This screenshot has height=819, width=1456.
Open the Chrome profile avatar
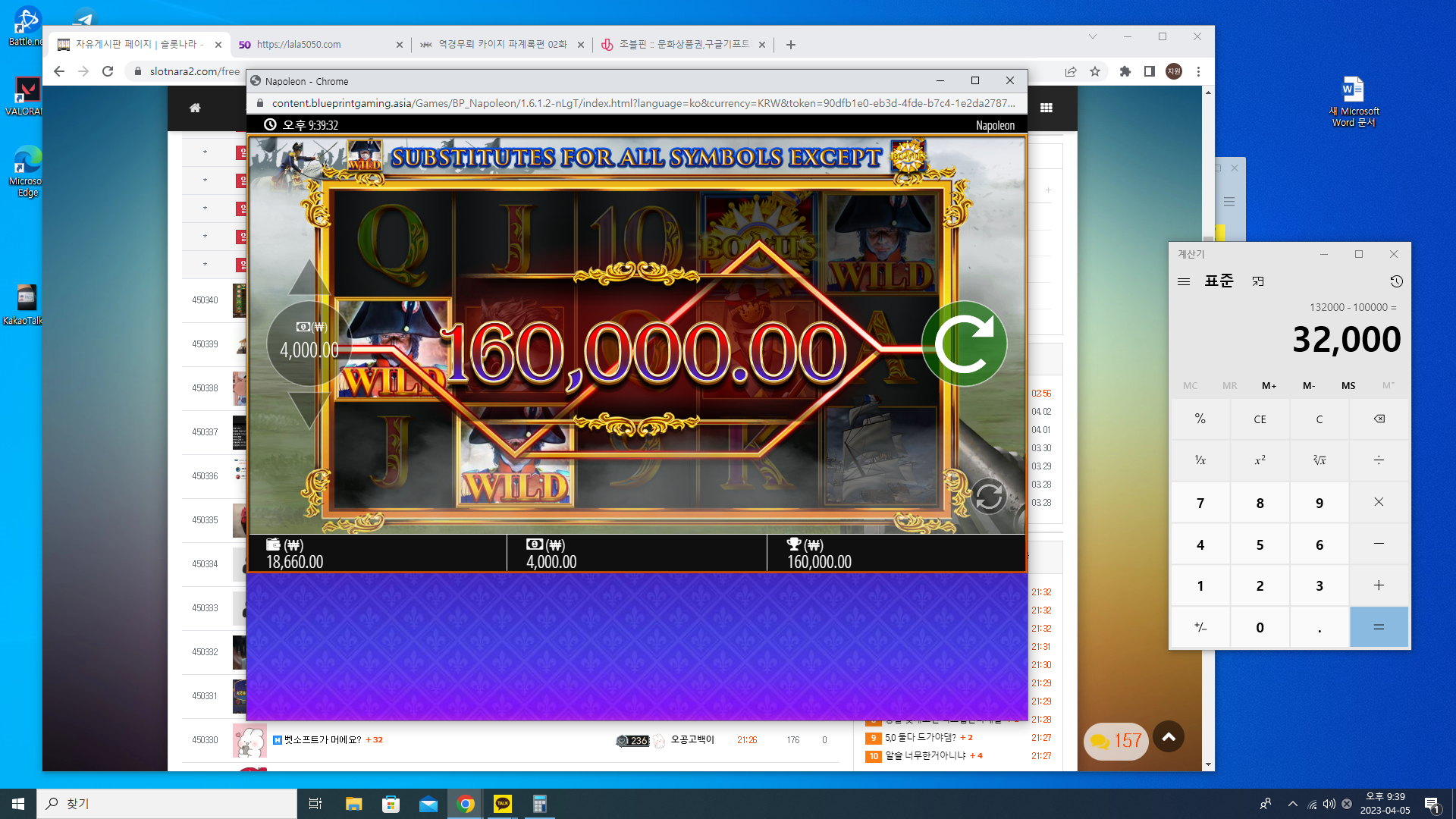pyautogui.click(x=1174, y=71)
